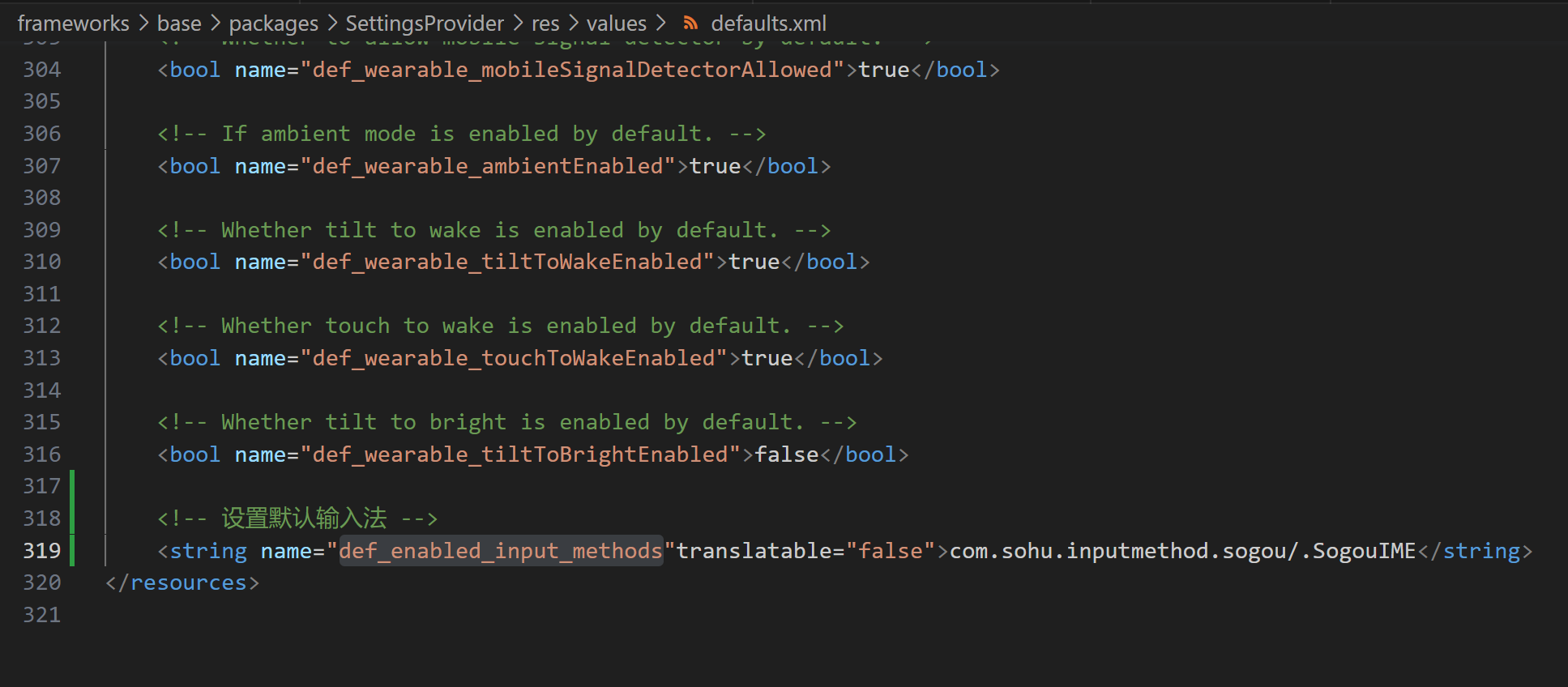Click highlighted 'def_enabled_input_methods' text
1568x687 pixels.
(x=501, y=551)
